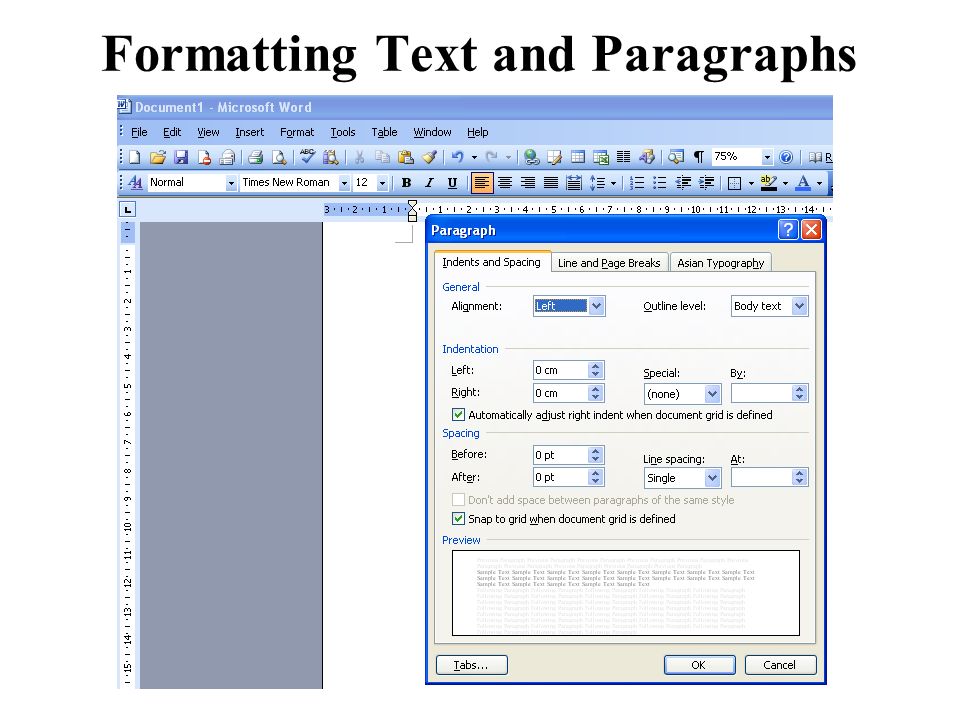This screenshot has width=960, height=720.
Task: Open the Insert menu
Action: click(x=249, y=132)
